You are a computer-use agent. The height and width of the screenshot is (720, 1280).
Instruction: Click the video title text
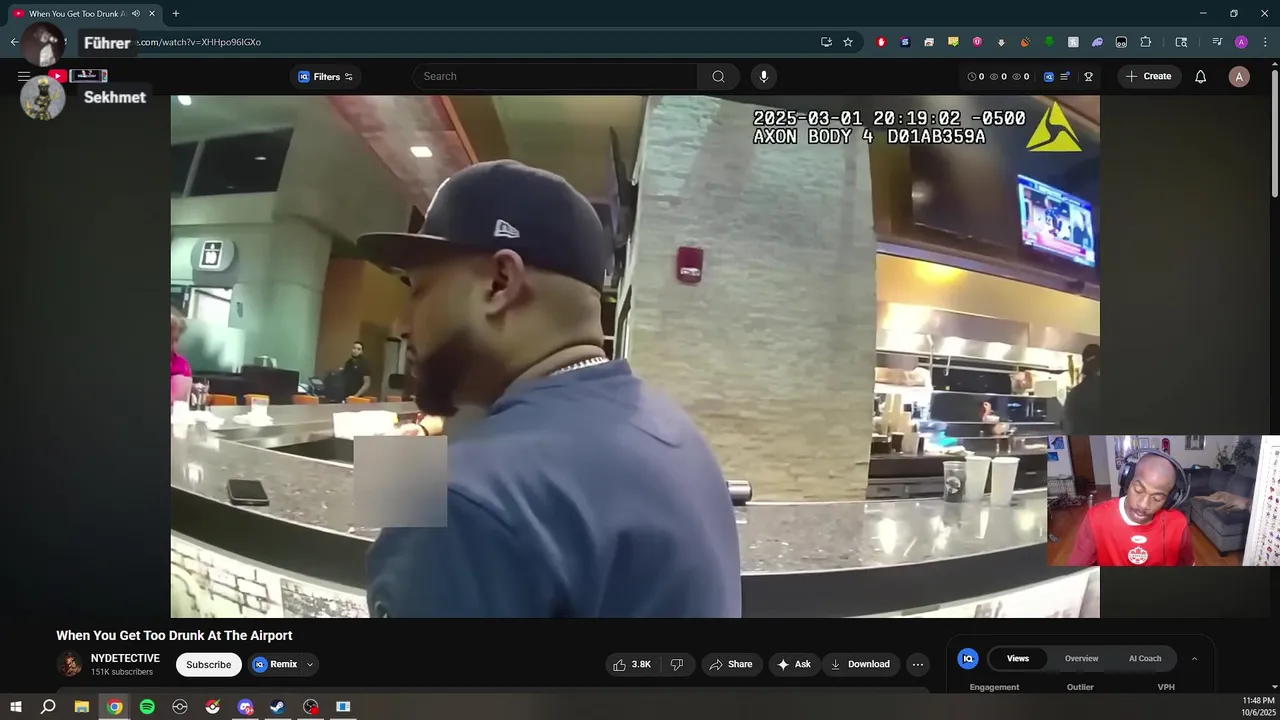[x=174, y=635]
